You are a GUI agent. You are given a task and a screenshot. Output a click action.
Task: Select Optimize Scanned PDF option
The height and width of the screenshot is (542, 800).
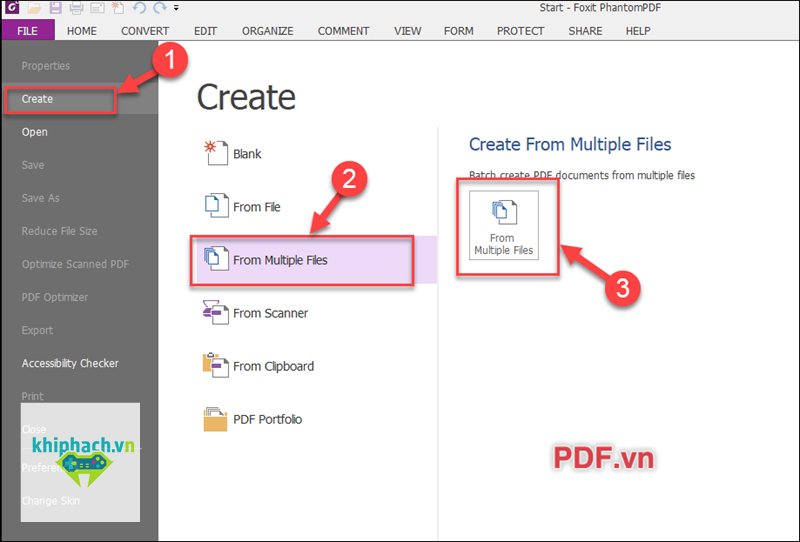click(75, 264)
